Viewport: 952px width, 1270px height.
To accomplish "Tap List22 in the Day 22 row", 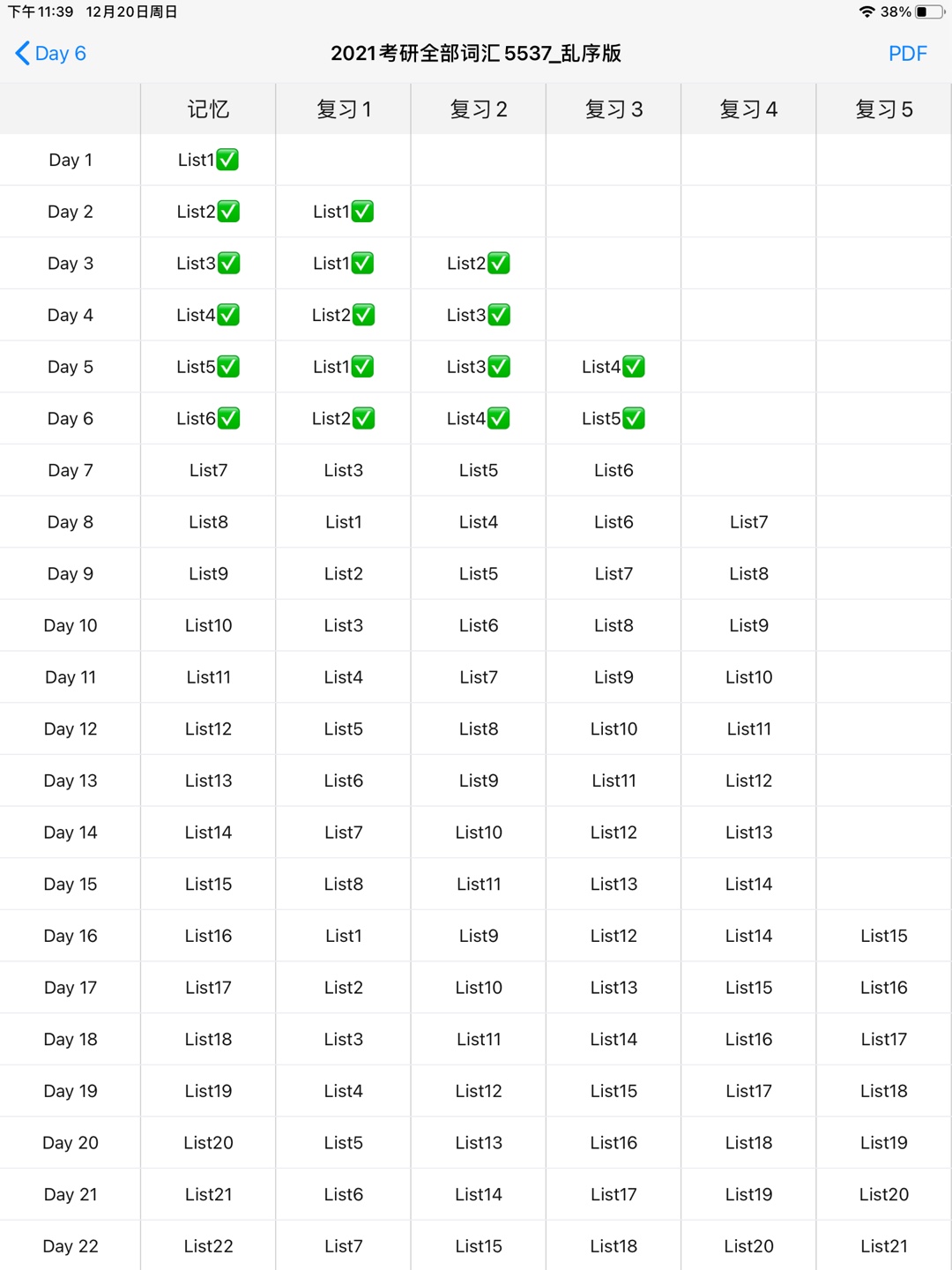I will pyautogui.click(x=208, y=1246).
